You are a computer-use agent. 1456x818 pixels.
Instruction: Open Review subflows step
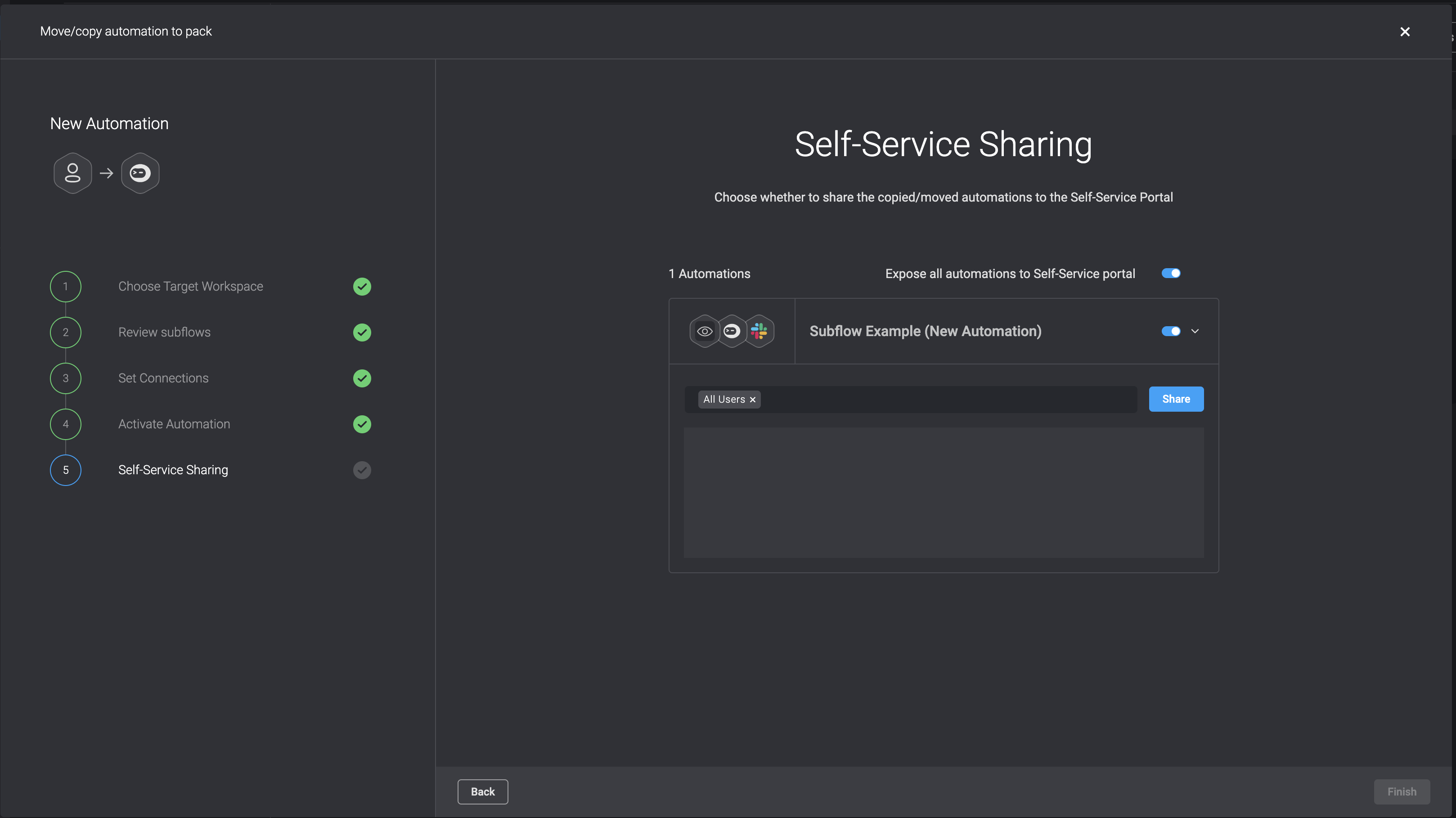(x=164, y=333)
